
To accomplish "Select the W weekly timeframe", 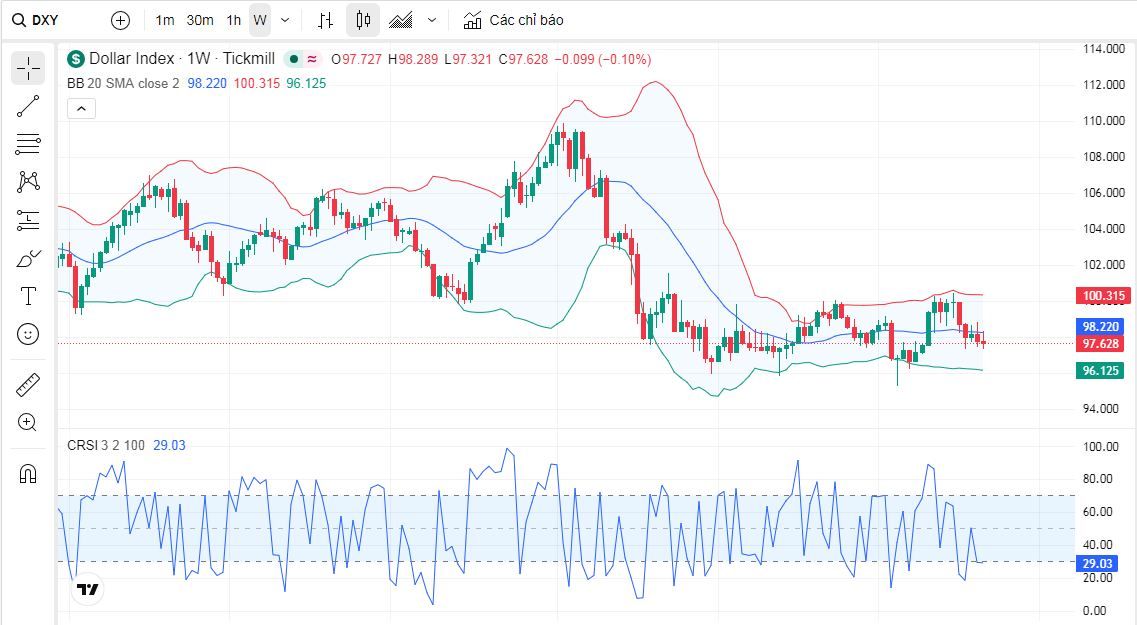I will (260, 20).
